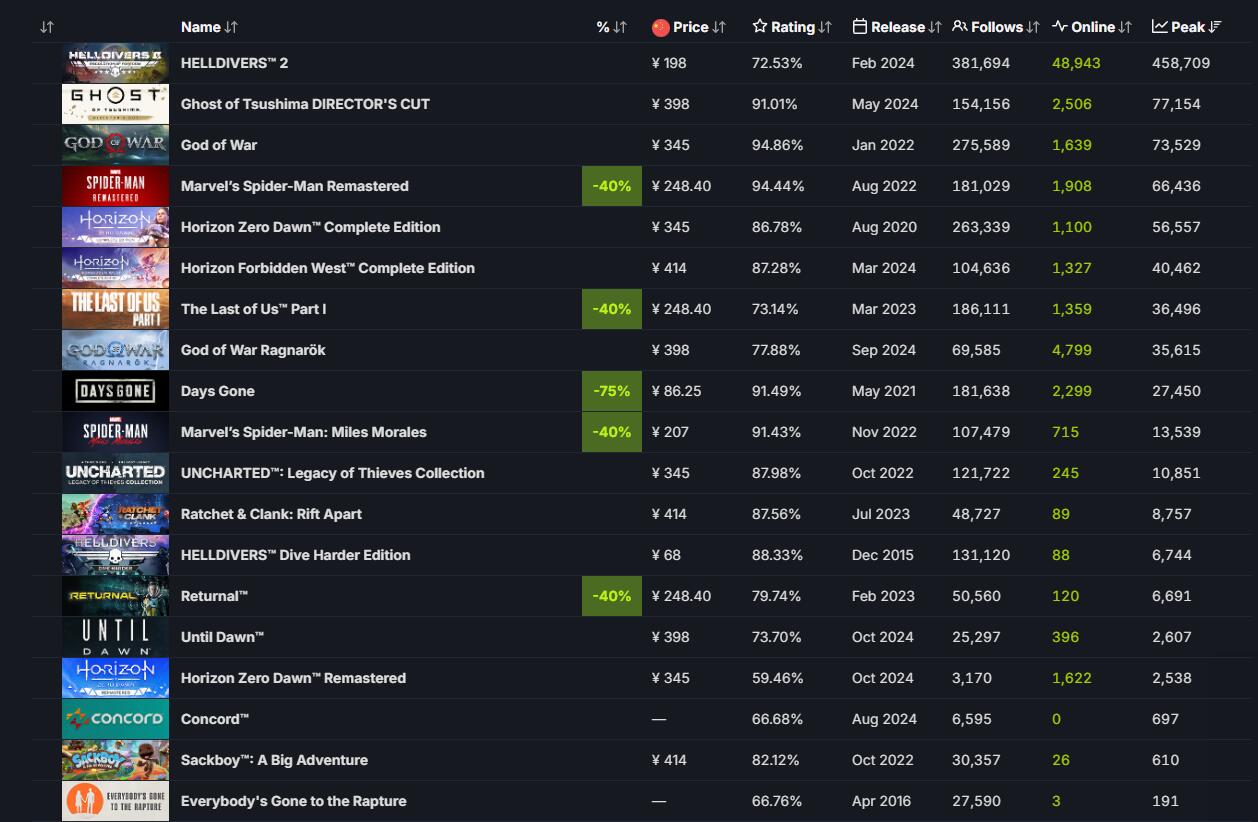Image resolution: width=1258 pixels, height=822 pixels.
Task: Open HELLDIVERS 2 game link
Action: pyautogui.click(x=234, y=63)
